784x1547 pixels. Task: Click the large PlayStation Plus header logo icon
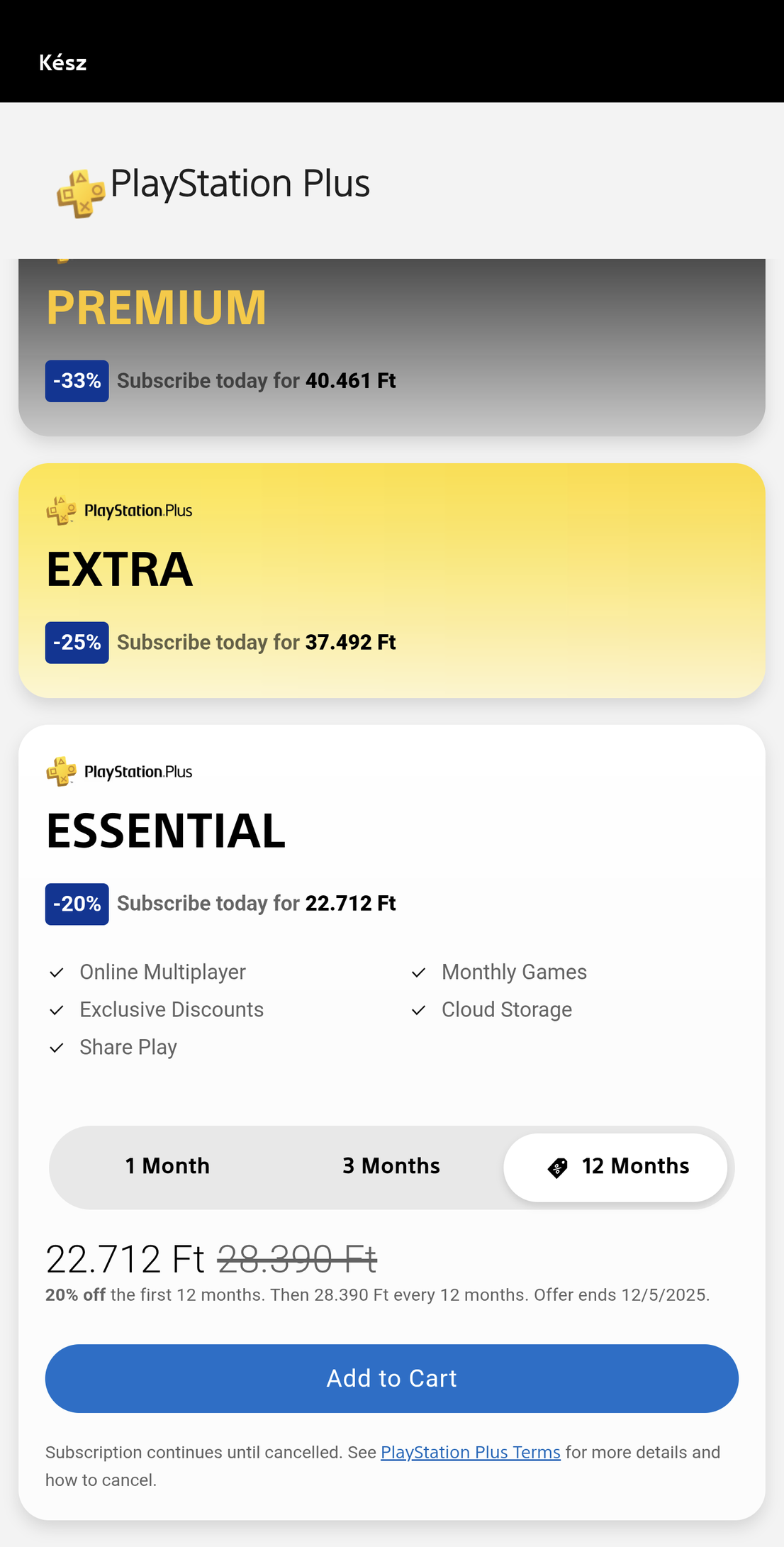81,193
